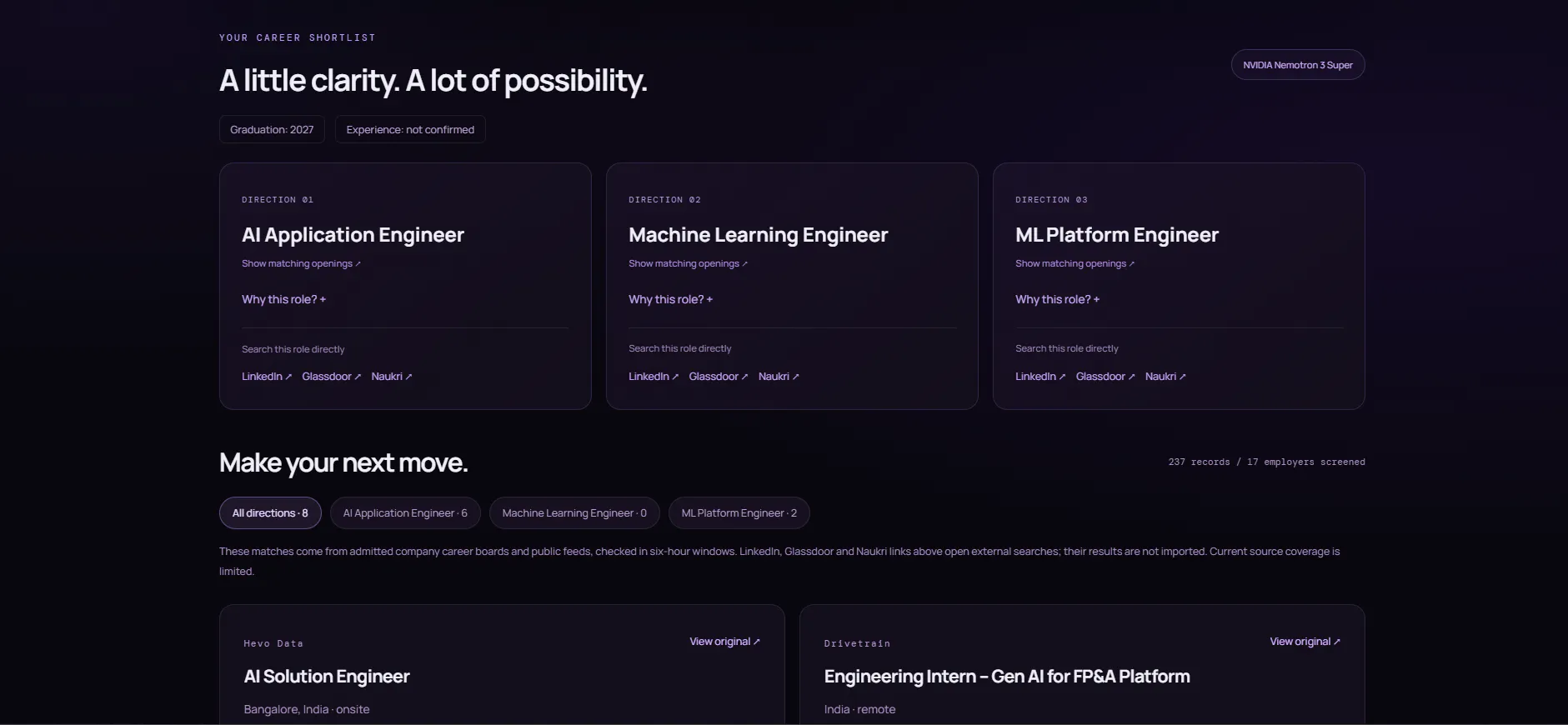1568x725 pixels.
Task: Open LinkedIn search for AI Application Engineer
Action: [x=267, y=377]
